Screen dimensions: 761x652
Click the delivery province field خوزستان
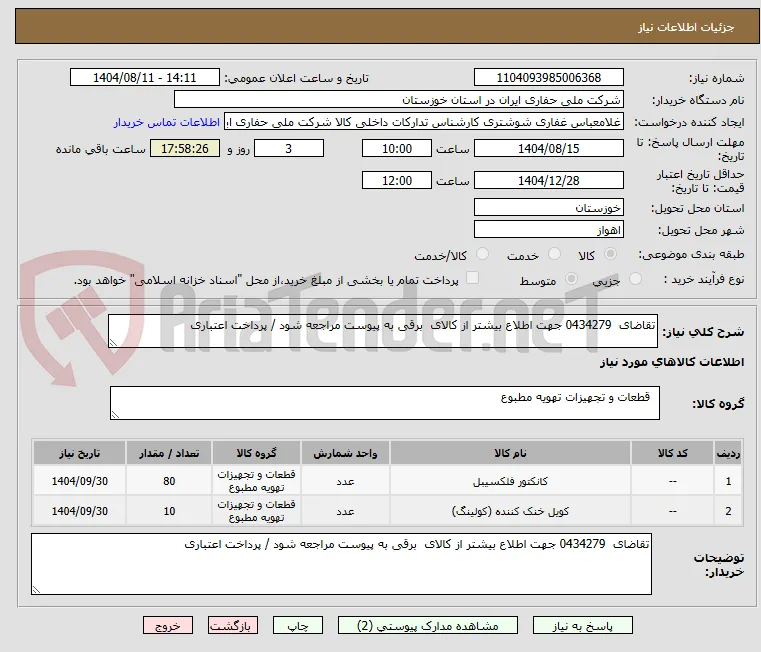(548, 208)
